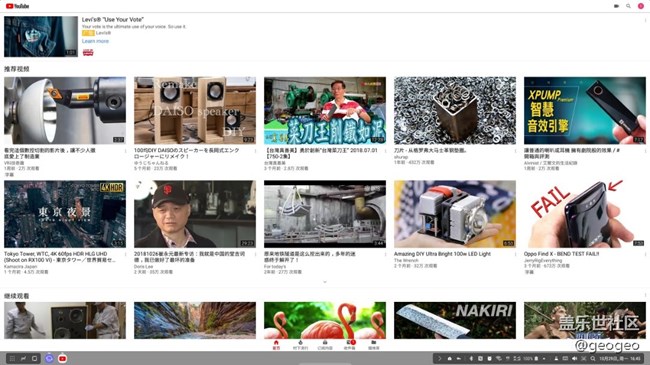The image size is (650, 365).
Task: Open the Continue watching section options menu
Action: tap(645, 295)
